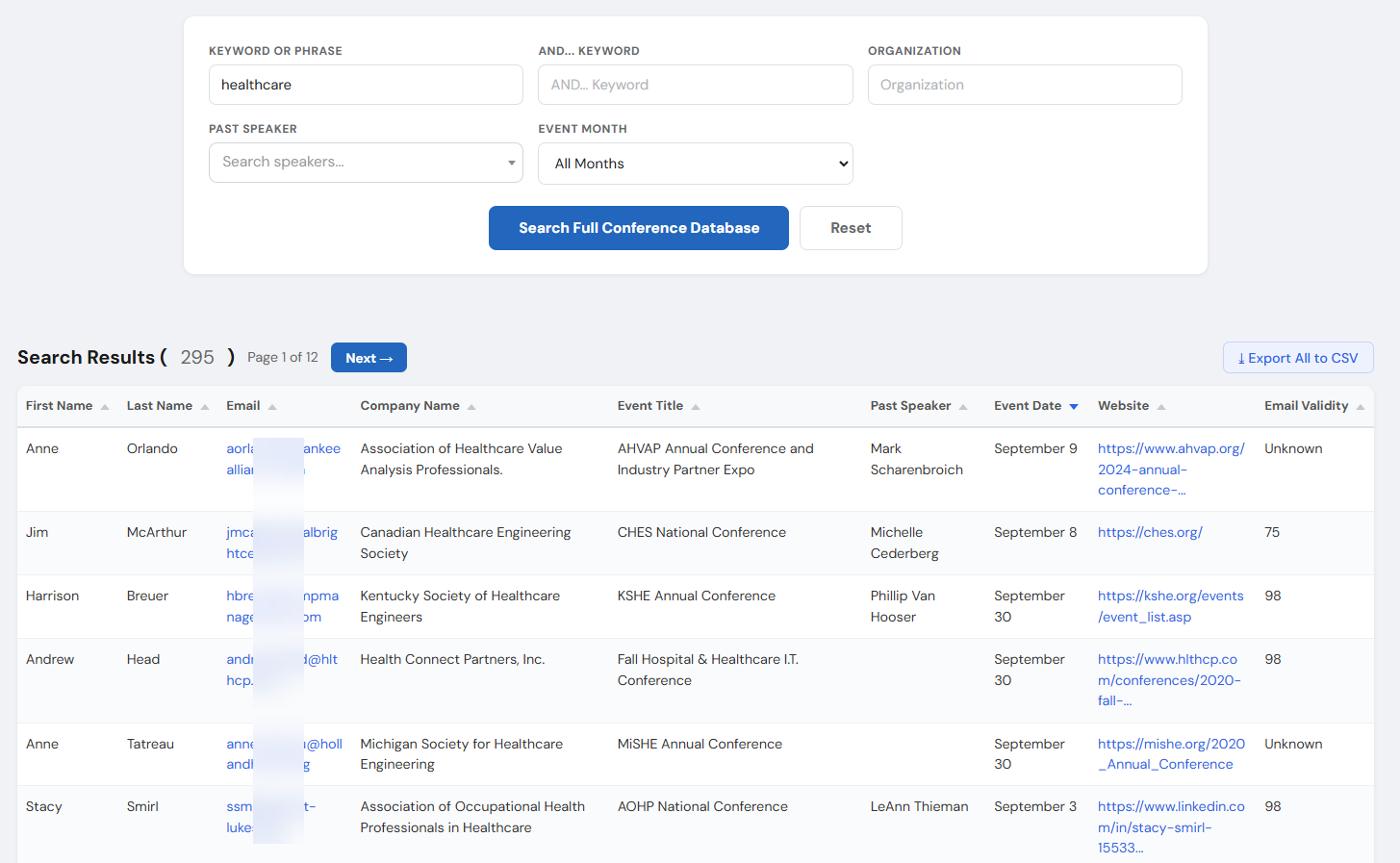Open Stacy Smirl's linkedin.com link

tap(1171, 827)
